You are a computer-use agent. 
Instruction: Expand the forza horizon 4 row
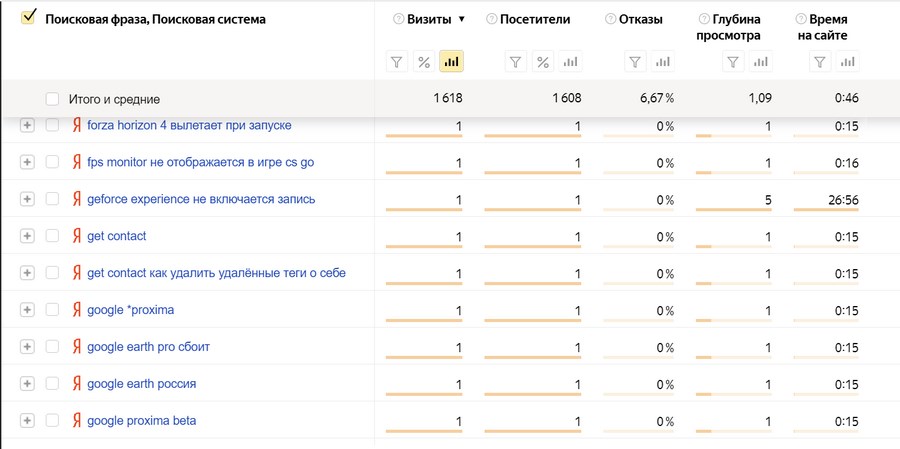point(27,125)
